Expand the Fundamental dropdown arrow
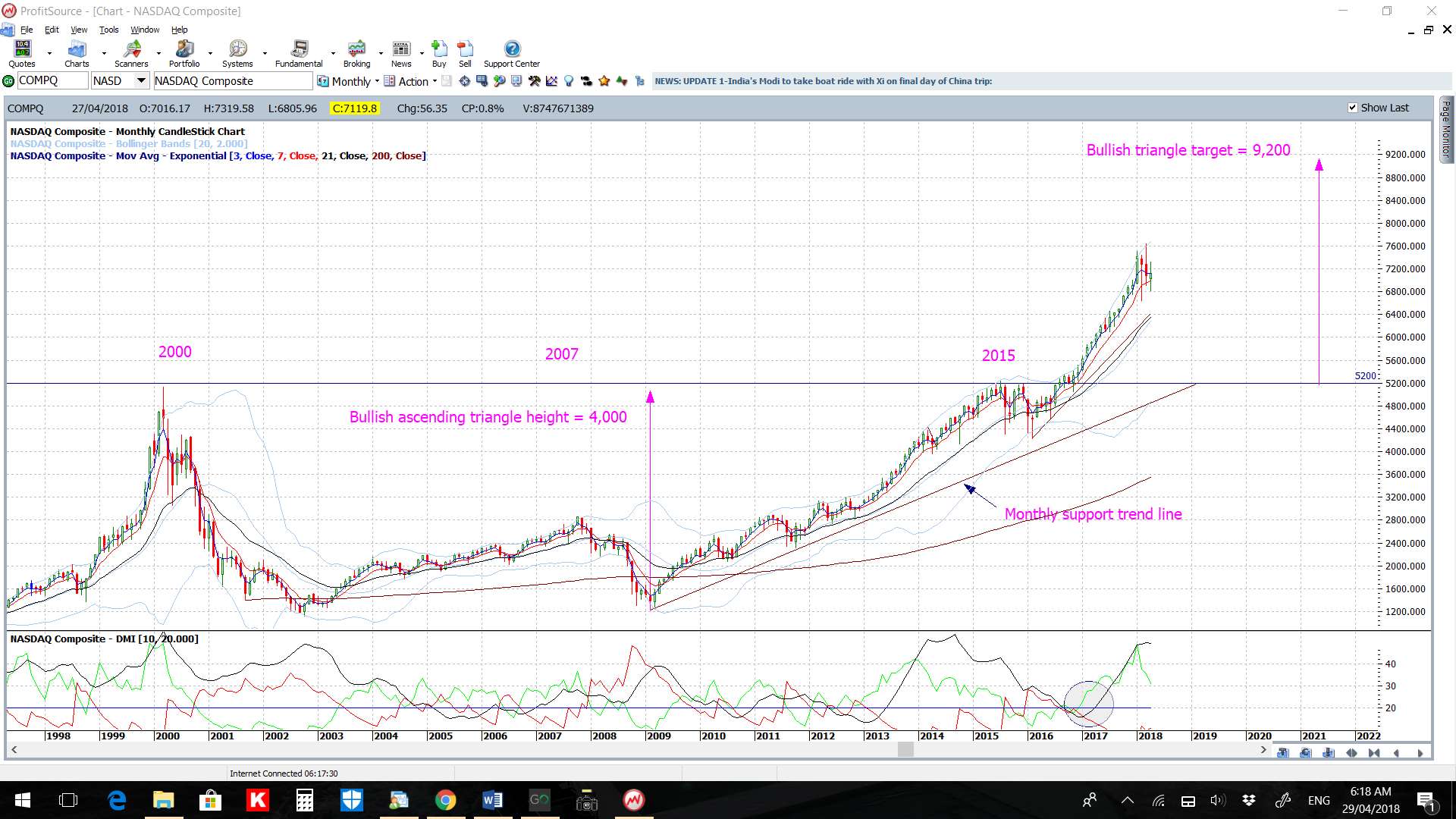The width and height of the screenshot is (1456, 819). point(333,54)
